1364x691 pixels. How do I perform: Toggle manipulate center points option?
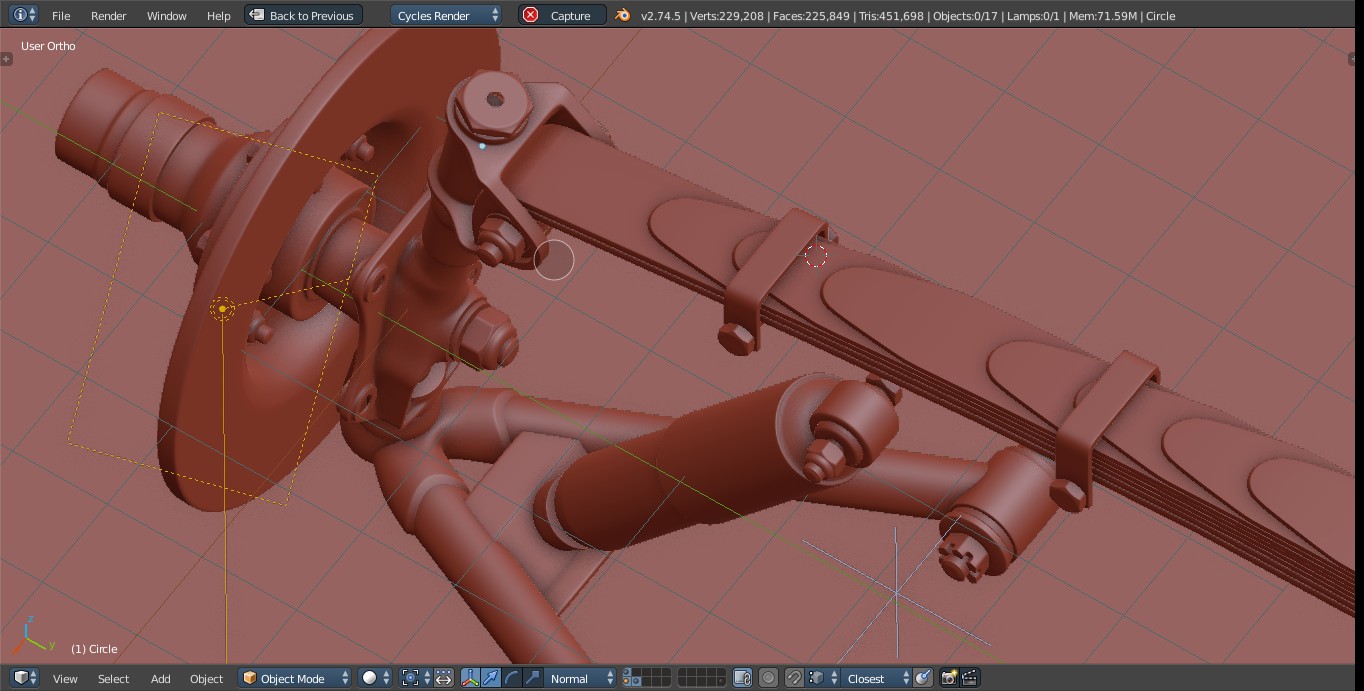coord(444,678)
